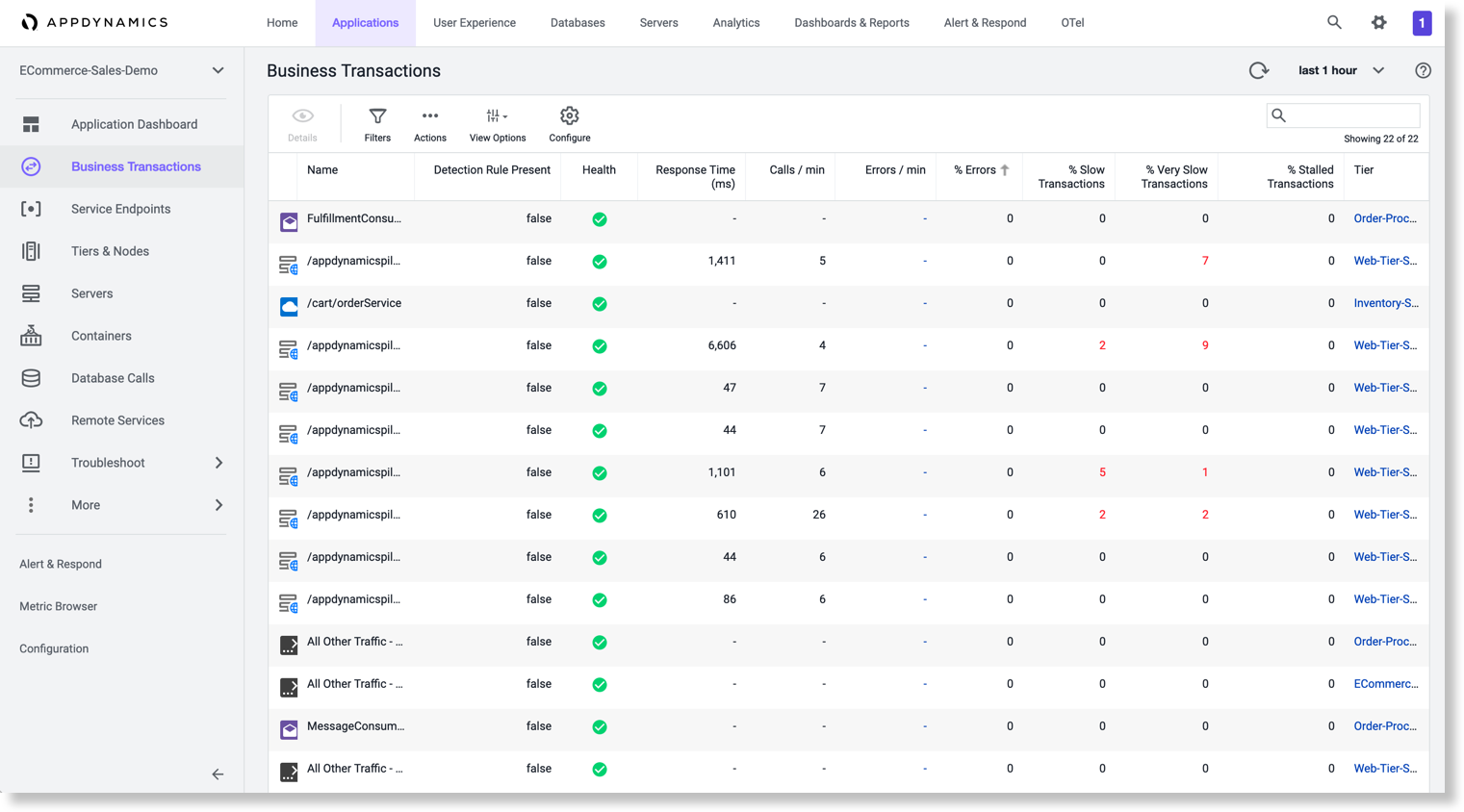The image size is (1464, 812).
Task: Click the Servers sidebar icon
Action: point(31,293)
